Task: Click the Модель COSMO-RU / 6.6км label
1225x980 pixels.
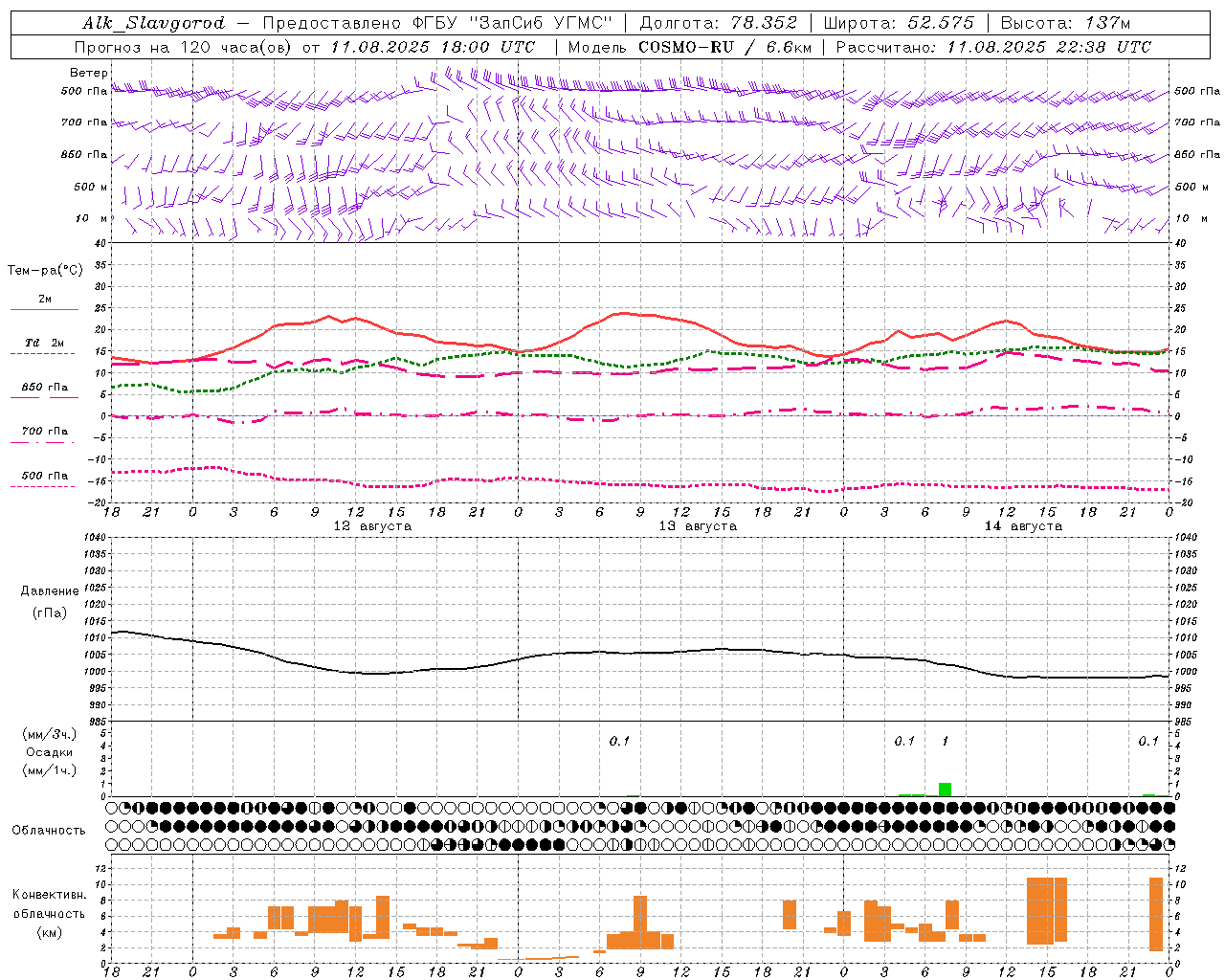Action: pos(690,47)
